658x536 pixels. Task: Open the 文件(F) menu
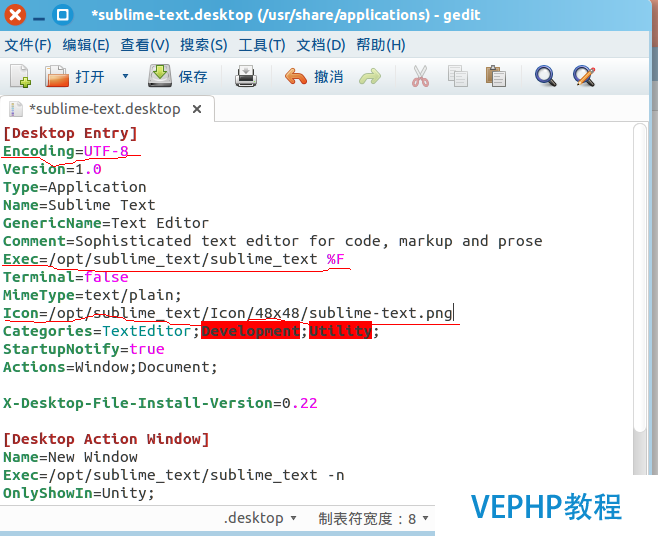[x=28, y=45]
